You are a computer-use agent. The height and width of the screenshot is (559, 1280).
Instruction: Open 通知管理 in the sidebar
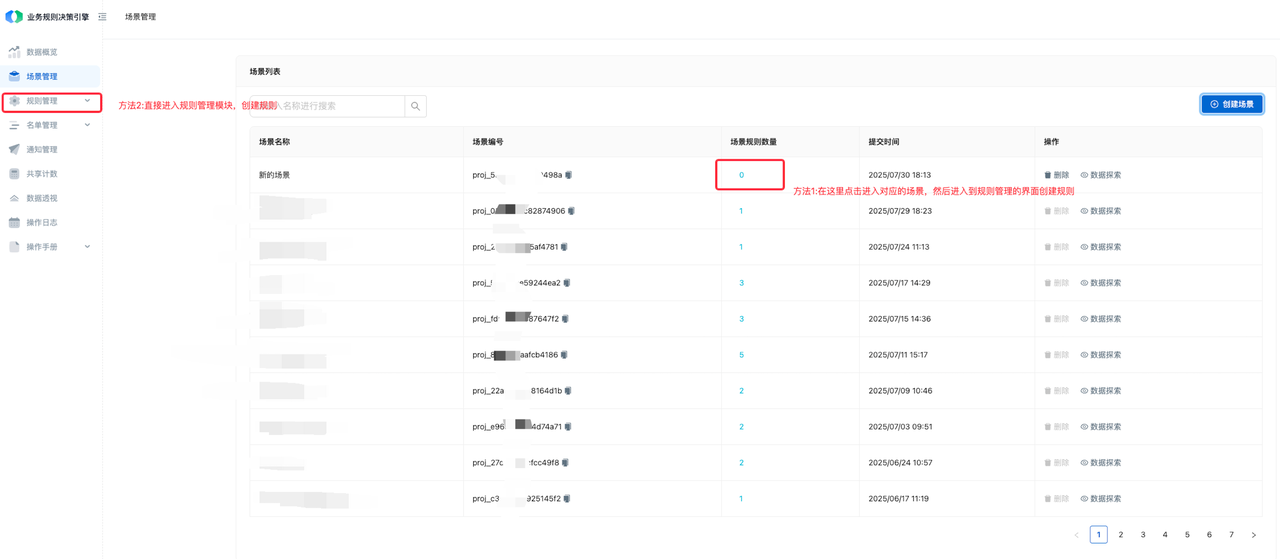tap(41, 150)
